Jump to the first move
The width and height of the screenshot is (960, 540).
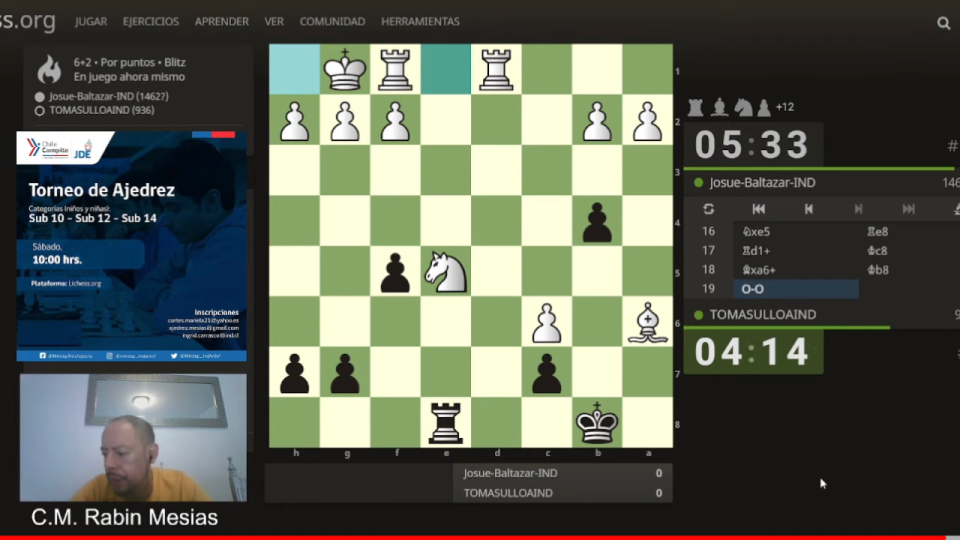click(758, 209)
